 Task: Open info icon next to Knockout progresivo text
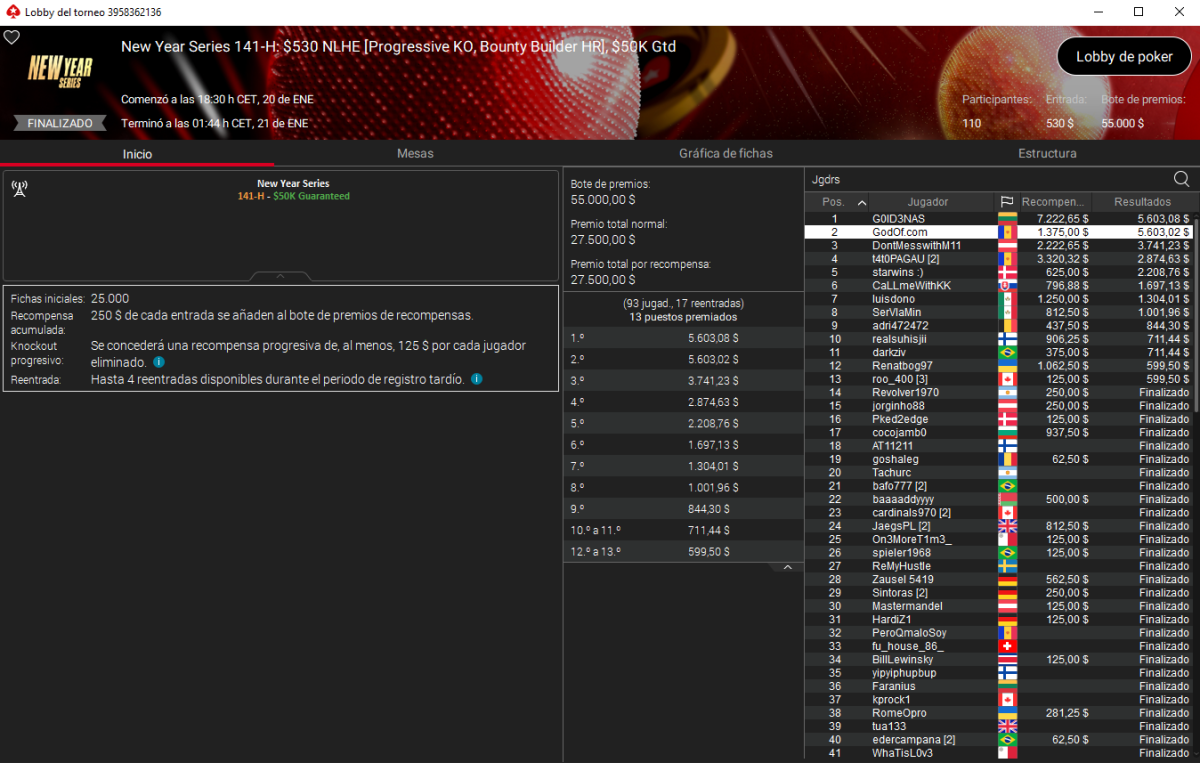pos(159,362)
